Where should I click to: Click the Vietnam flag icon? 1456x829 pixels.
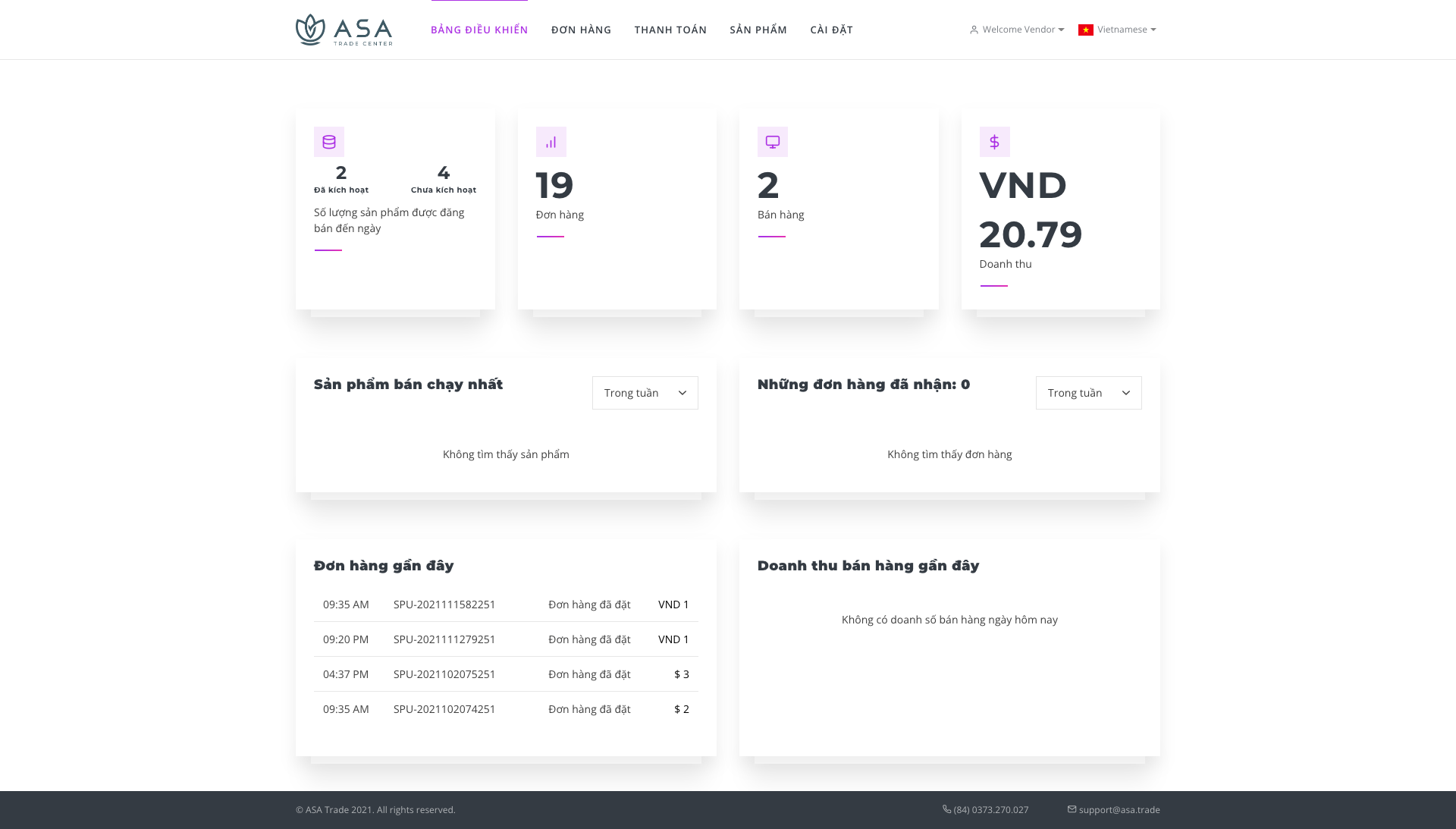tap(1086, 30)
